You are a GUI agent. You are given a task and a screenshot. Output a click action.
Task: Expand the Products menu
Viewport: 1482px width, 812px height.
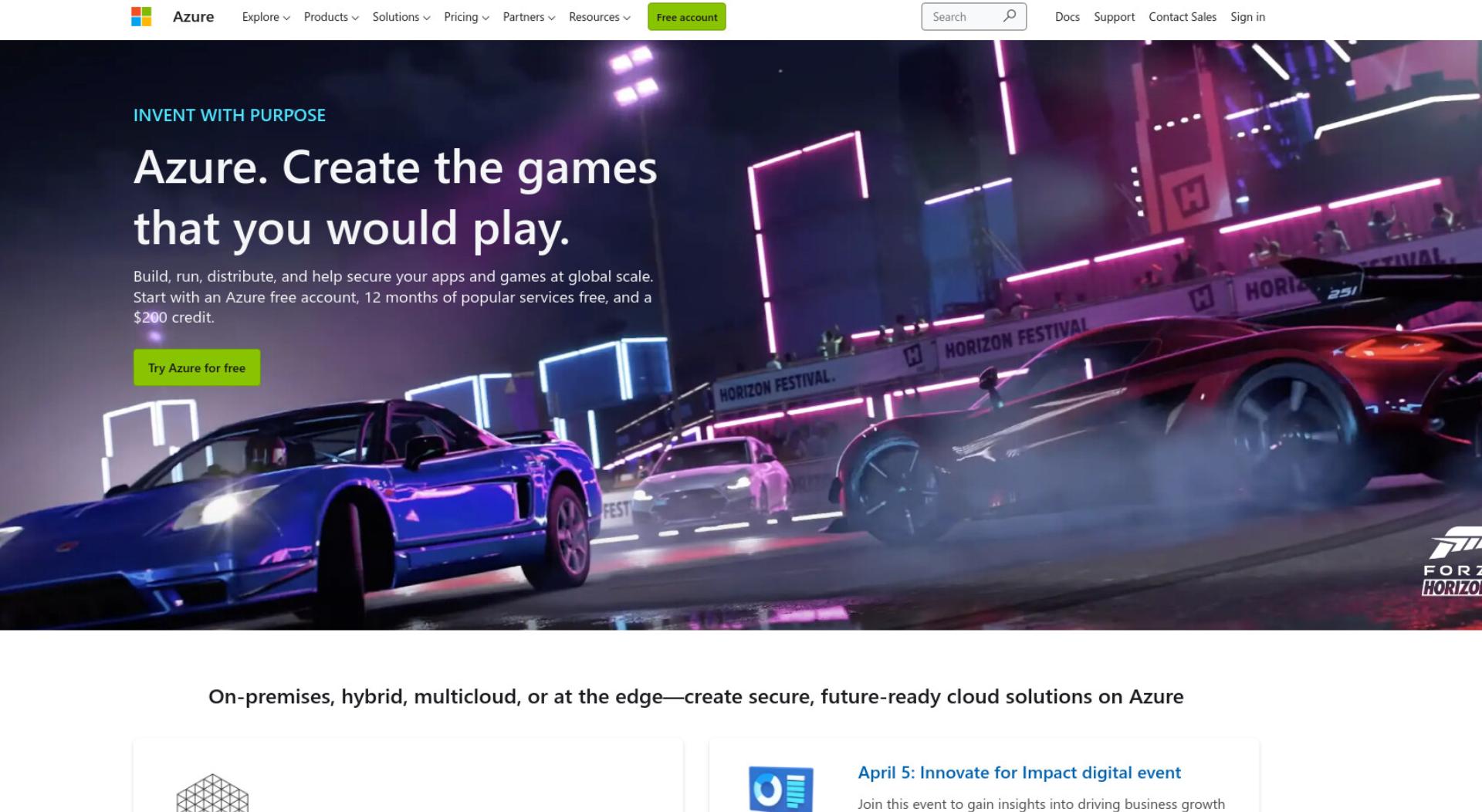tap(331, 17)
